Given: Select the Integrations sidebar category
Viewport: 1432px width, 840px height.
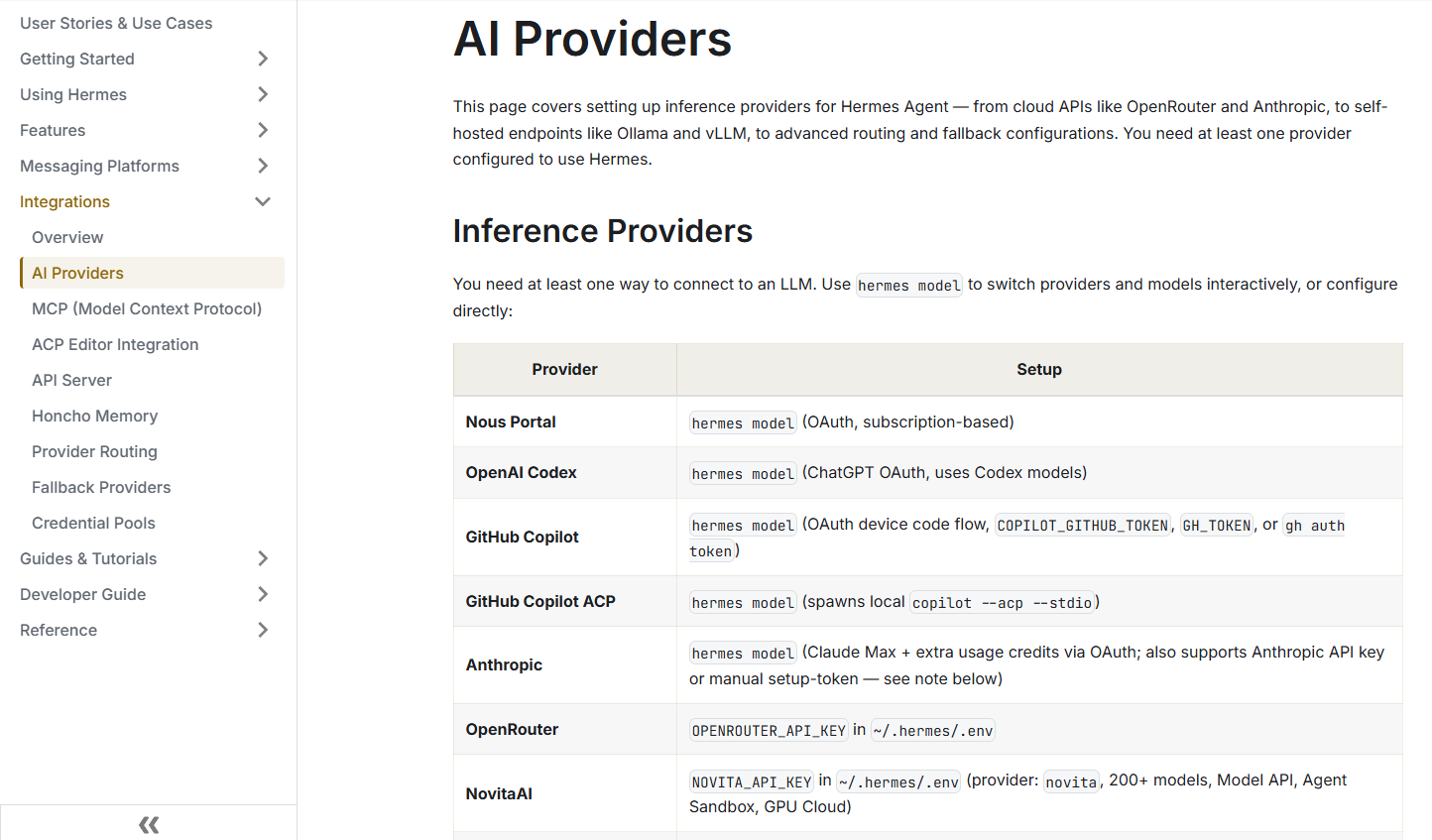Looking at the screenshot, I should point(64,201).
